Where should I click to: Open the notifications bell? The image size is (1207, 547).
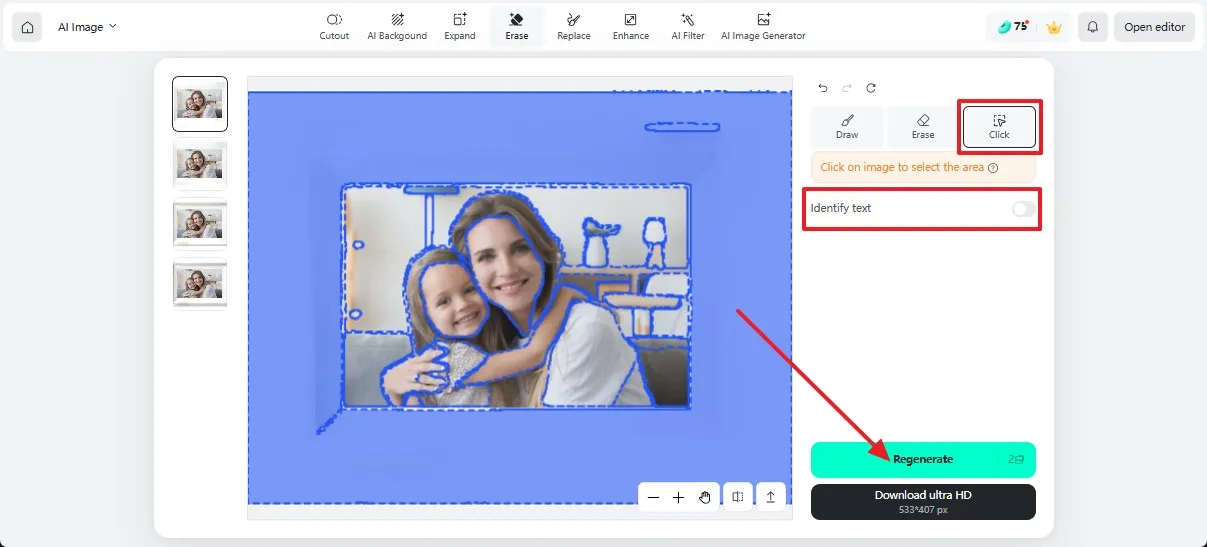coord(1092,27)
